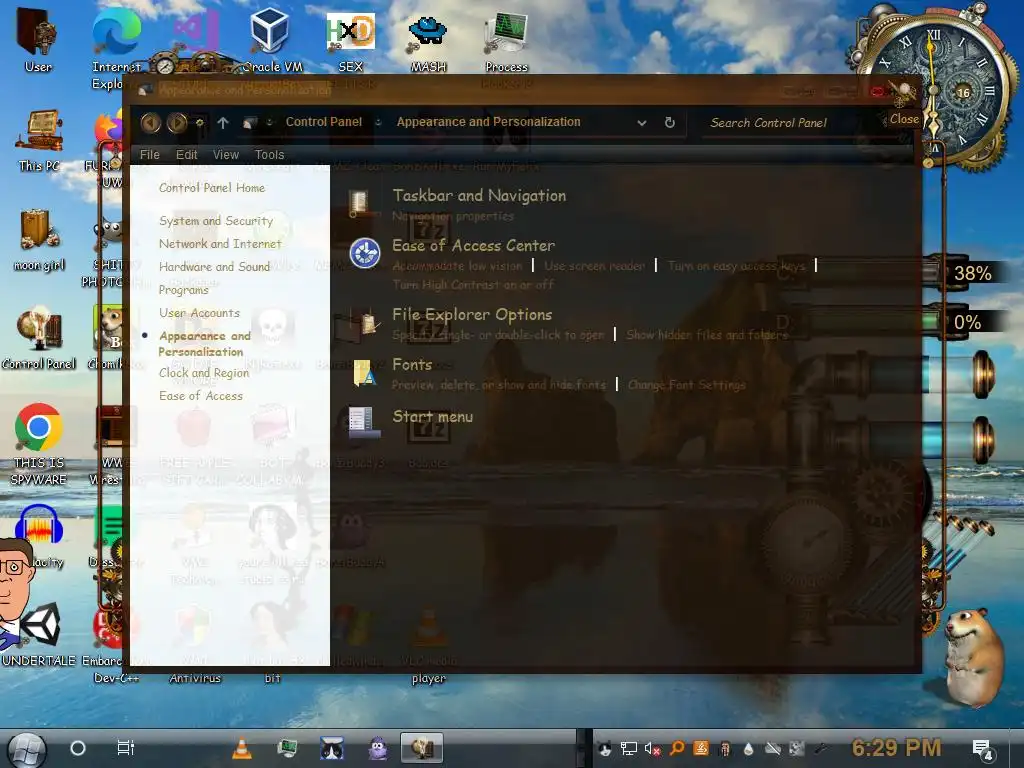Click inside Search Control Panel box
The height and width of the screenshot is (768, 1024).
pyautogui.click(x=793, y=123)
